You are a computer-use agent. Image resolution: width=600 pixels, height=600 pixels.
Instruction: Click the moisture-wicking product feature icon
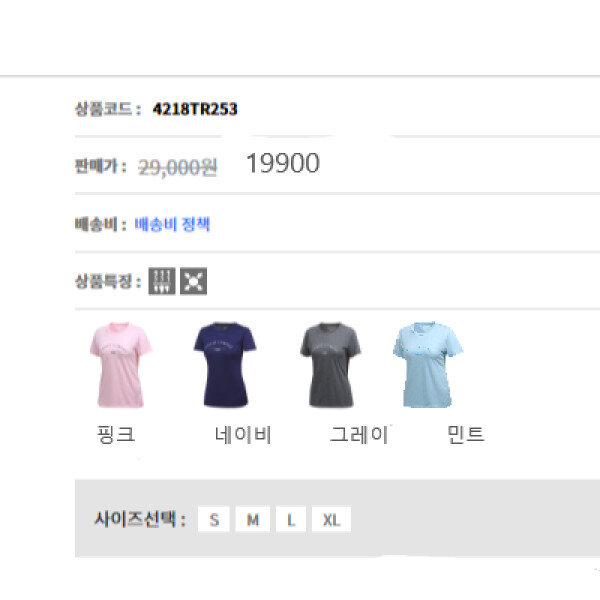click(x=162, y=281)
